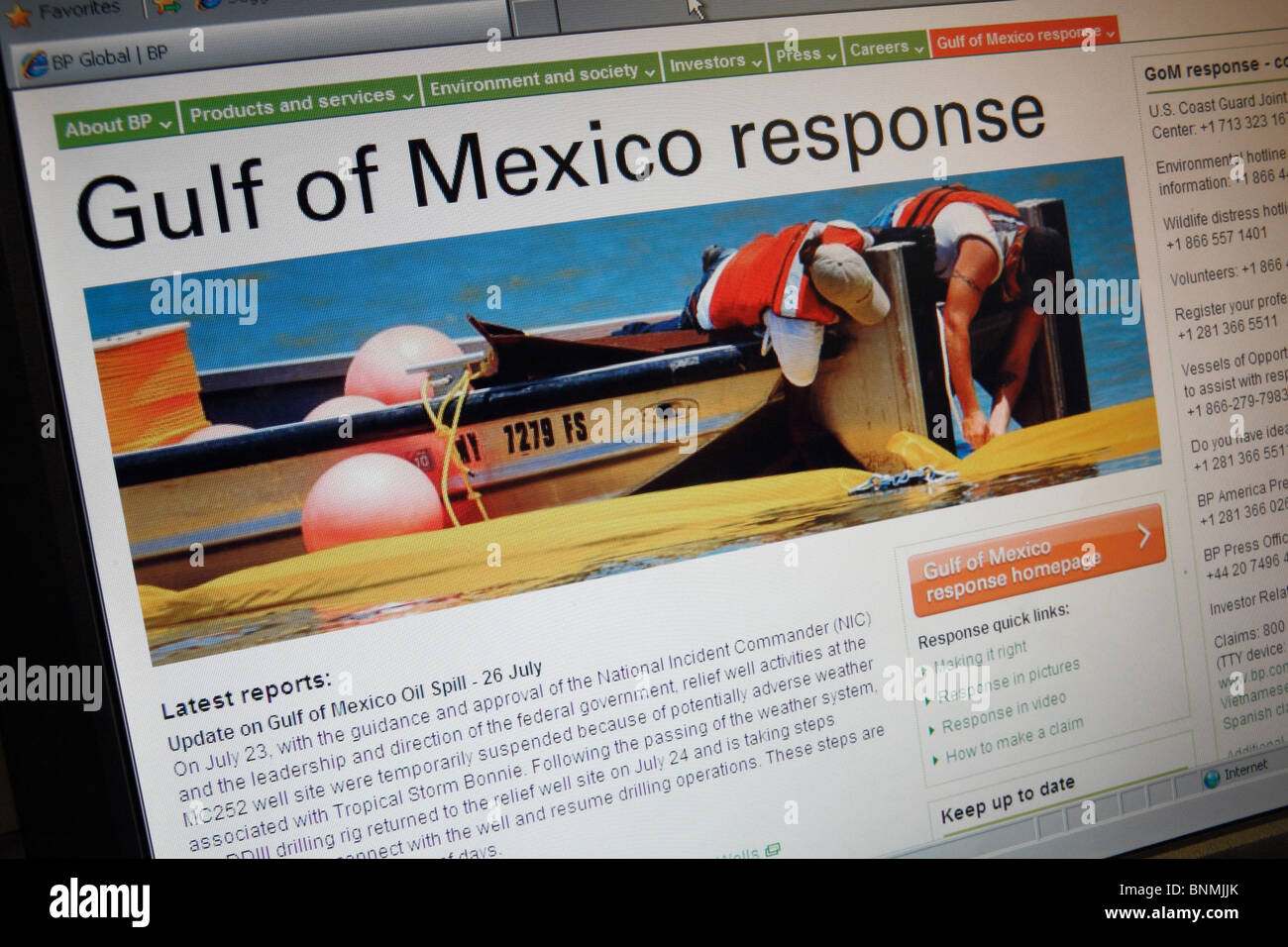Open the About BP menu
Screen dimensions: 1288x947
[116, 126]
